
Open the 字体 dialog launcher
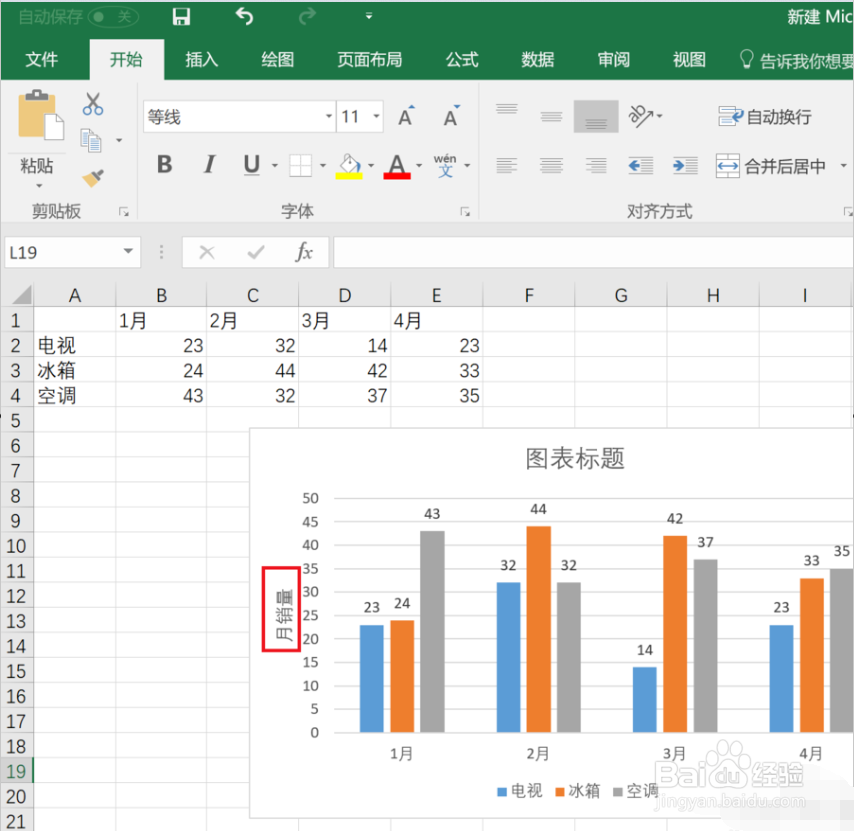click(465, 212)
